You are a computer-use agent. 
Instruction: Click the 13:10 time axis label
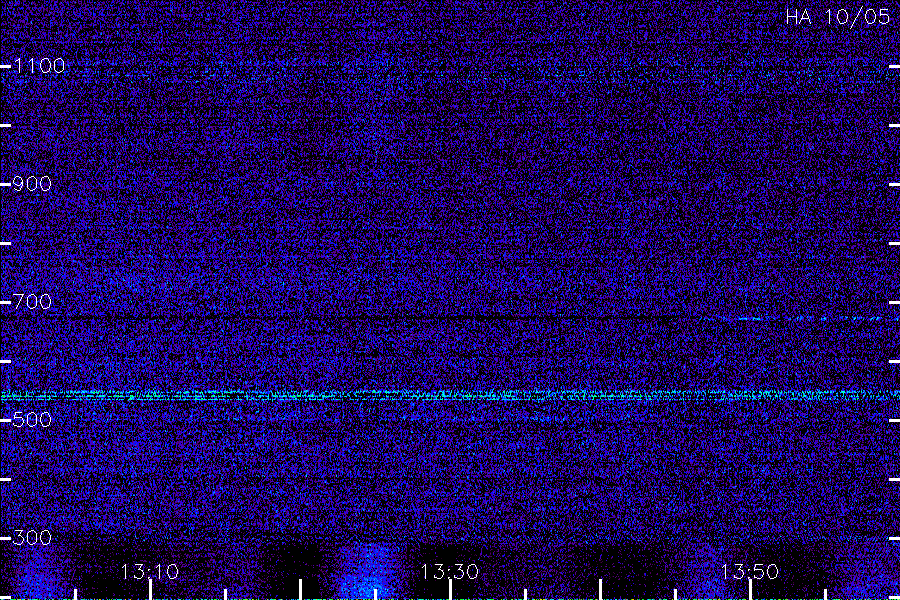[150, 572]
